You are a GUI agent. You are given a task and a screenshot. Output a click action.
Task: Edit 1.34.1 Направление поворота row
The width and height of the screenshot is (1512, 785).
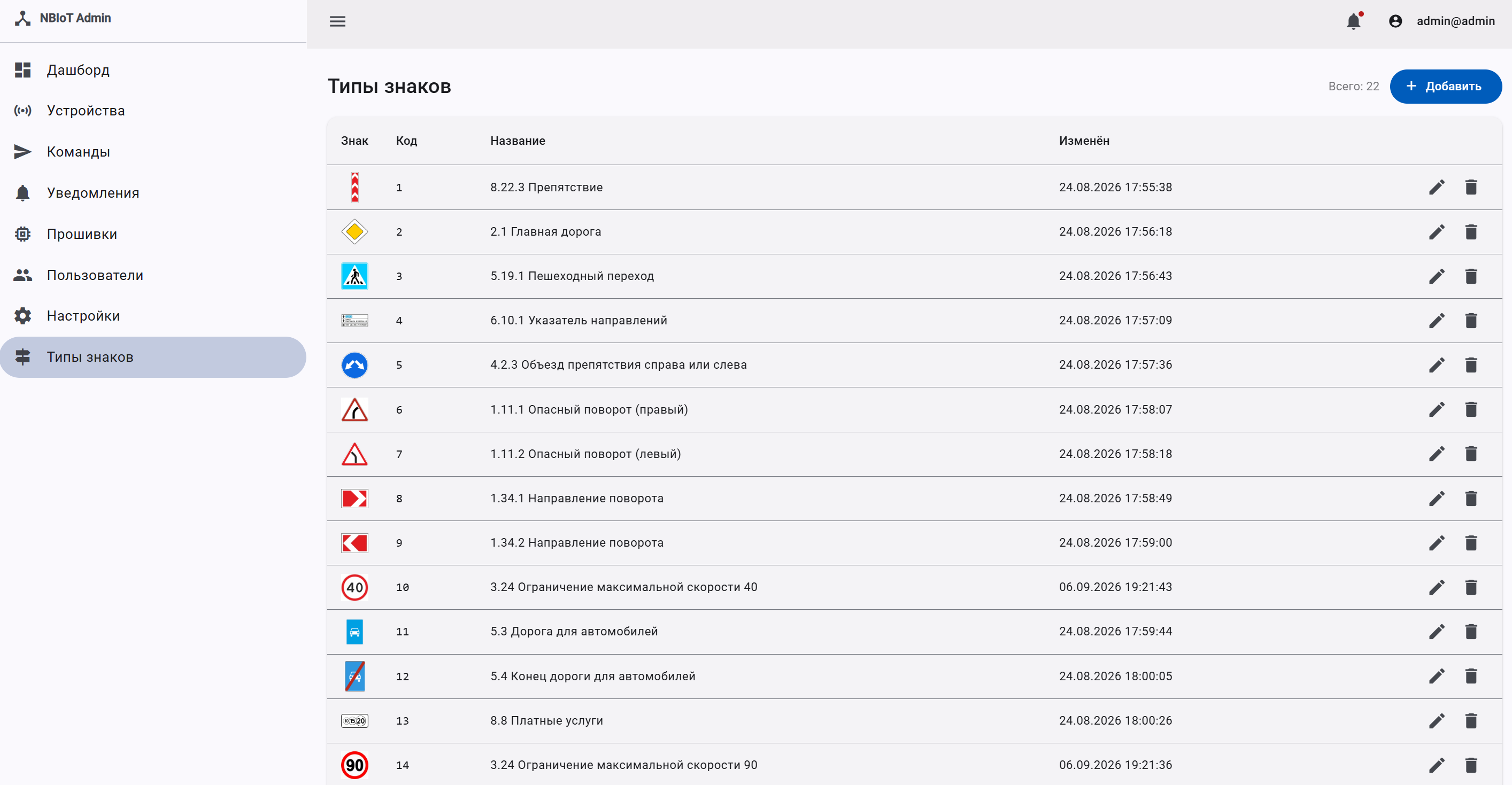[x=1436, y=498]
